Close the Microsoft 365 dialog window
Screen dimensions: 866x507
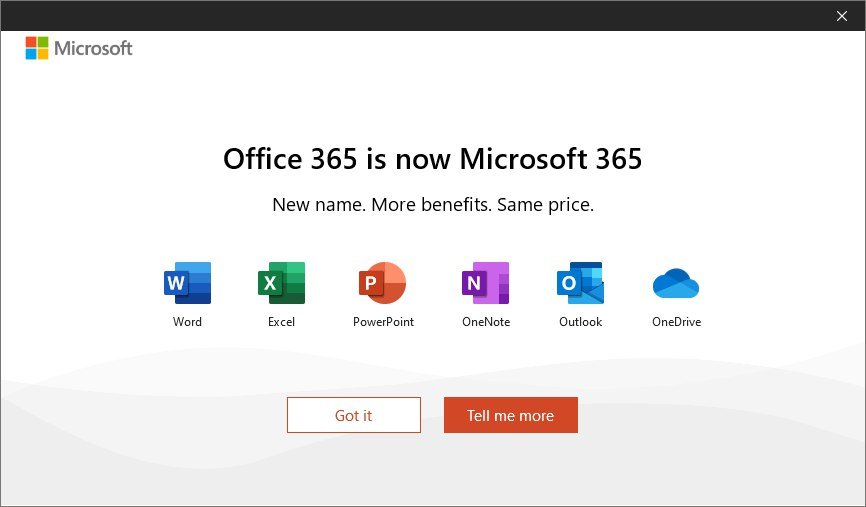coord(841,15)
